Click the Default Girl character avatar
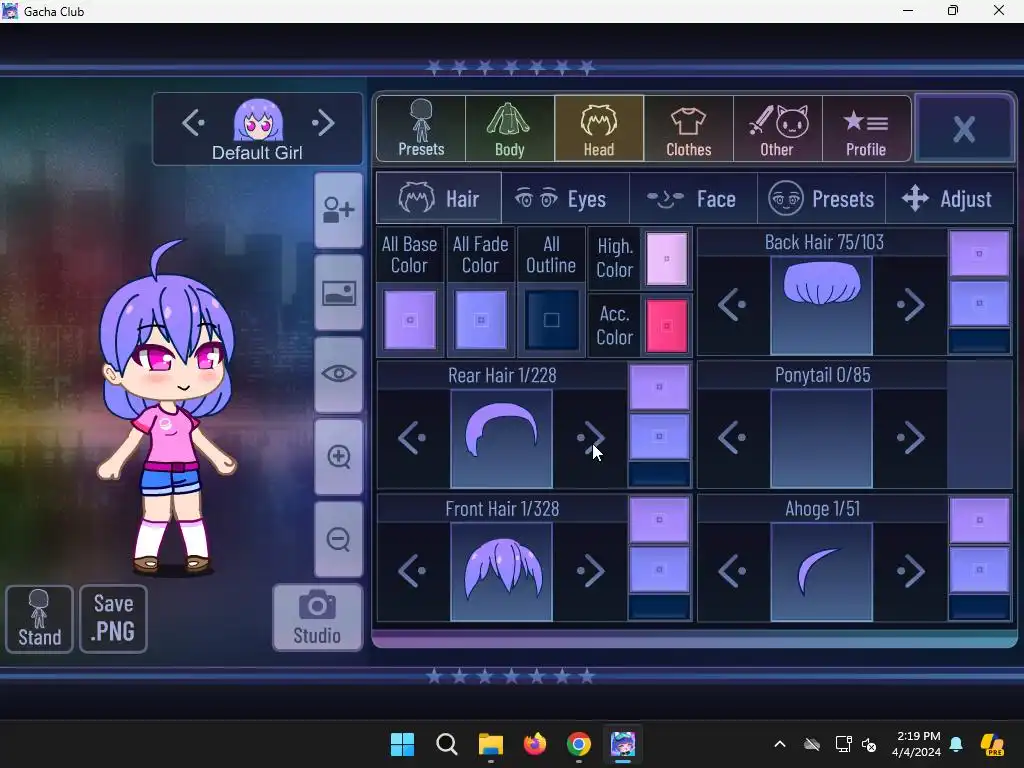The image size is (1024, 768). pos(258,120)
